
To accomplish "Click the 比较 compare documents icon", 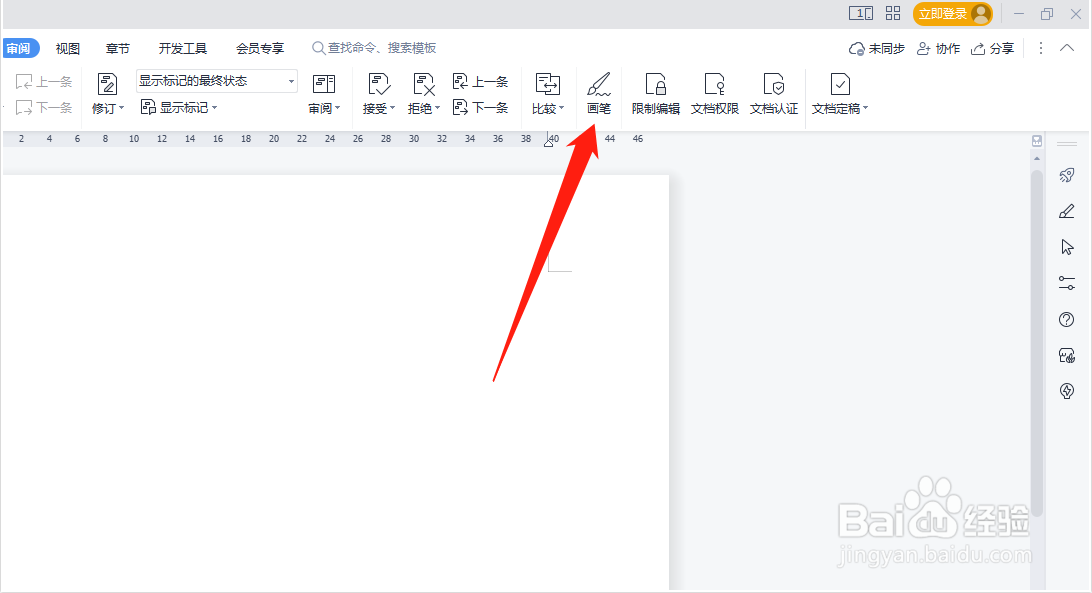I will pyautogui.click(x=547, y=84).
